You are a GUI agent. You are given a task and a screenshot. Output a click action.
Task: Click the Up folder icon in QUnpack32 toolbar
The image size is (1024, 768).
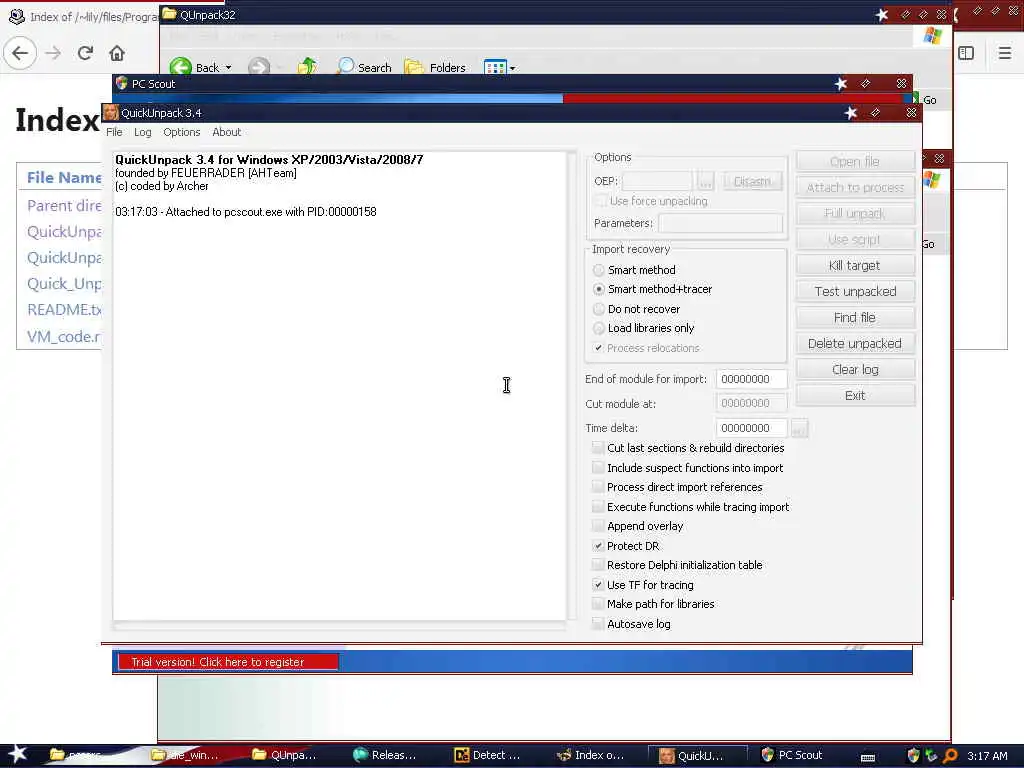tap(307, 67)
